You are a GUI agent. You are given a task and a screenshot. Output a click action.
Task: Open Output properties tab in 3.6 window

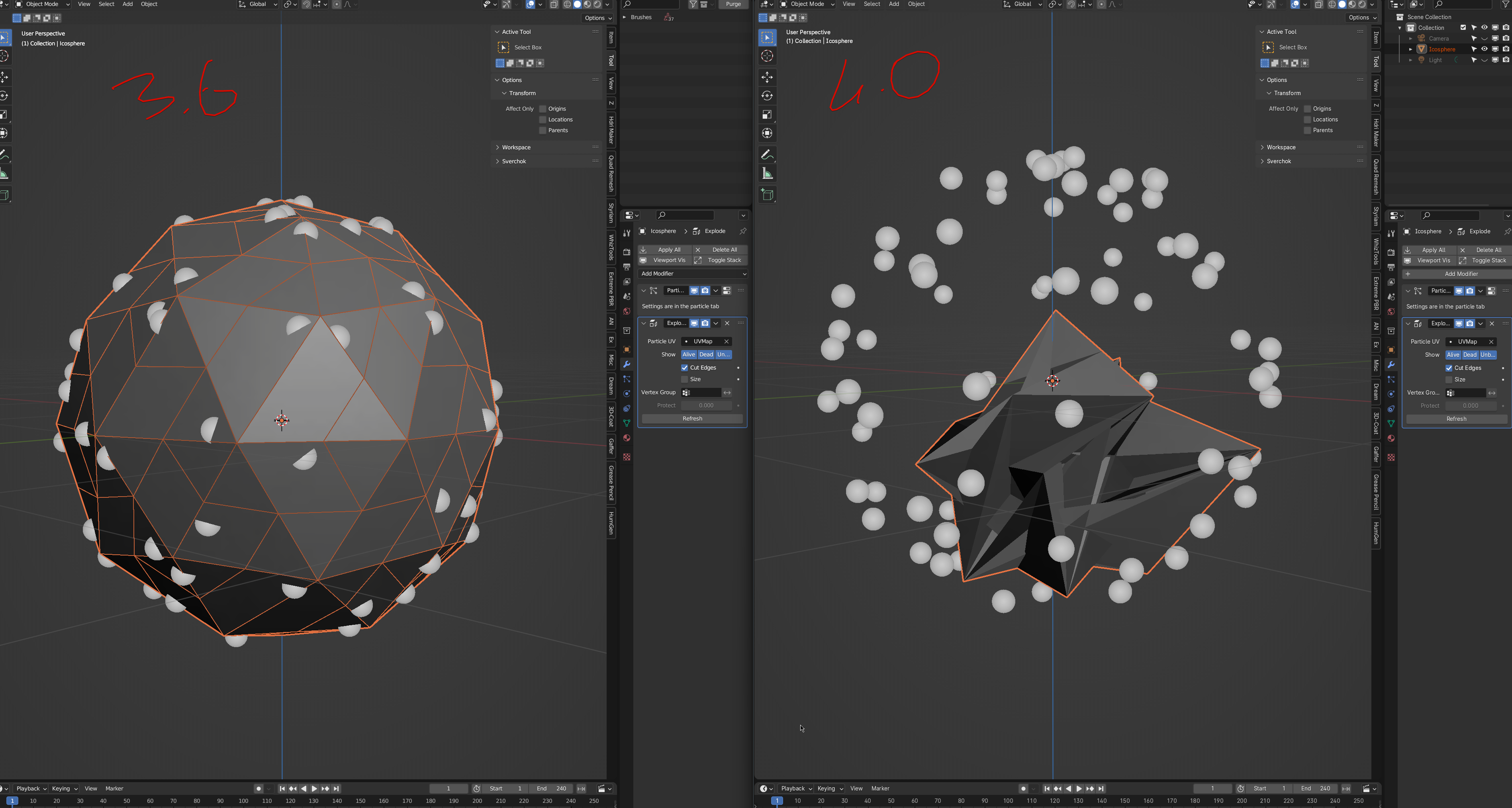[627, 267]
